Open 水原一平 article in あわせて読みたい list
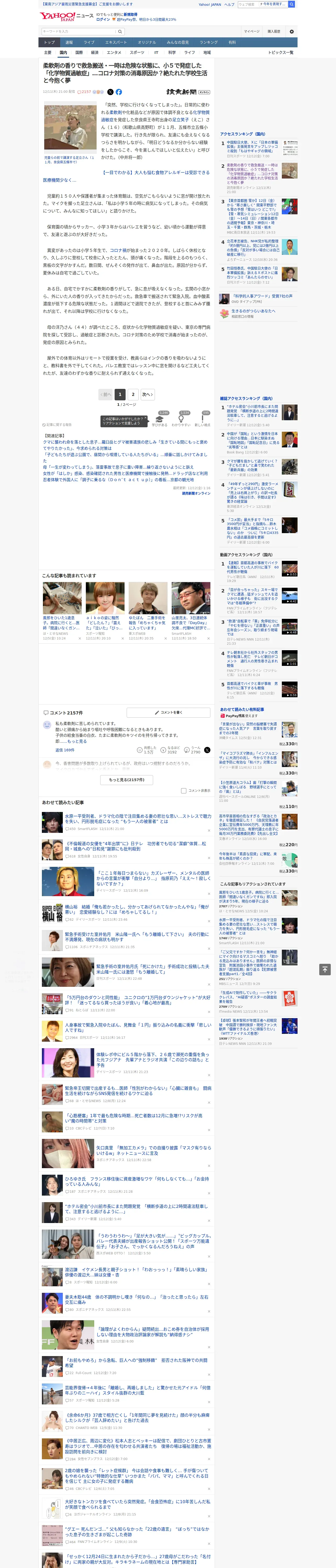 coord(138,819)
